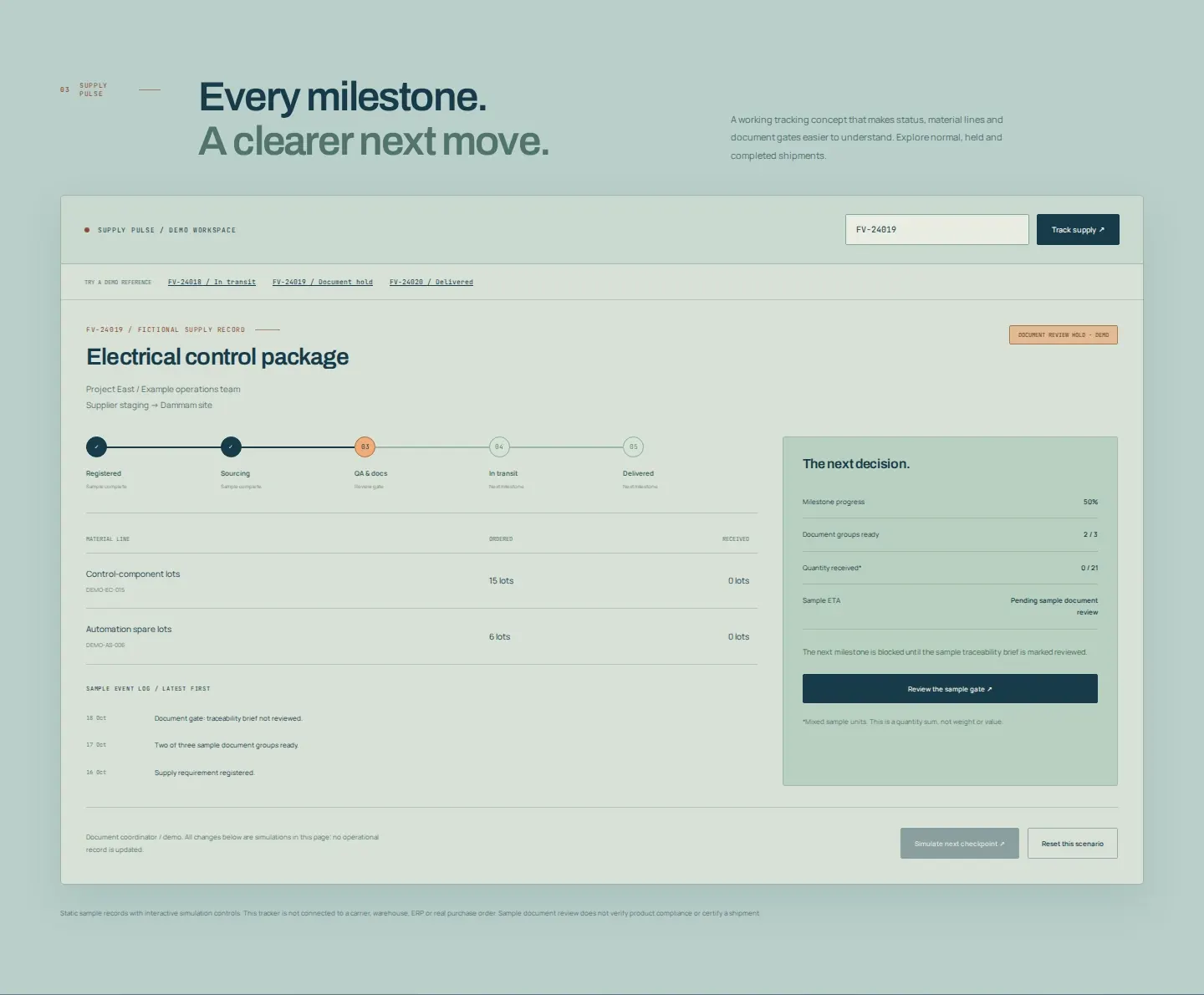Viewport: 1204px width, 995px height.
Task: Click the Review the sample gate button
Action: click(950, 689)
